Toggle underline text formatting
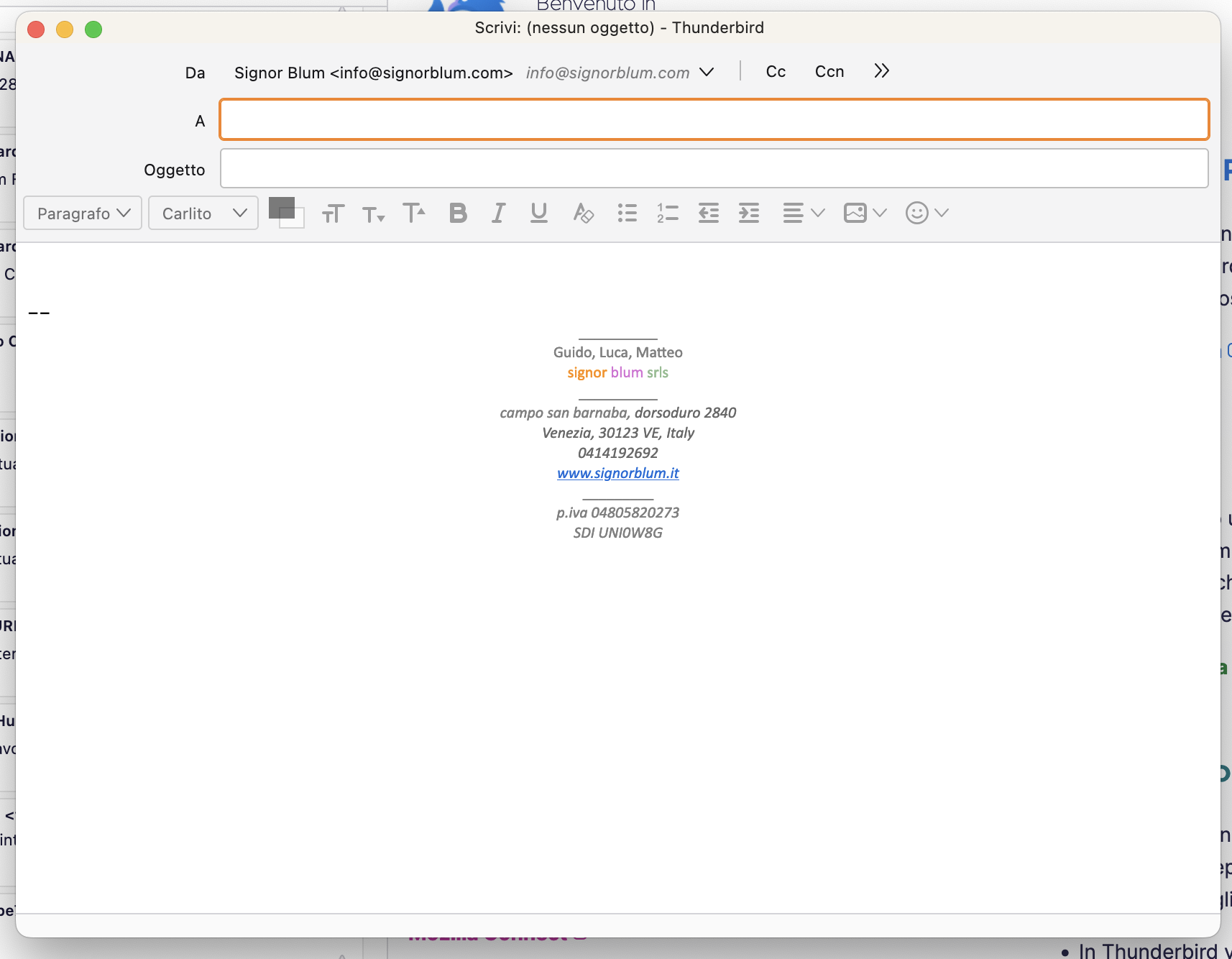This screenshot has width=1232, height=959. pyautogui.click(x=538, y=214)
